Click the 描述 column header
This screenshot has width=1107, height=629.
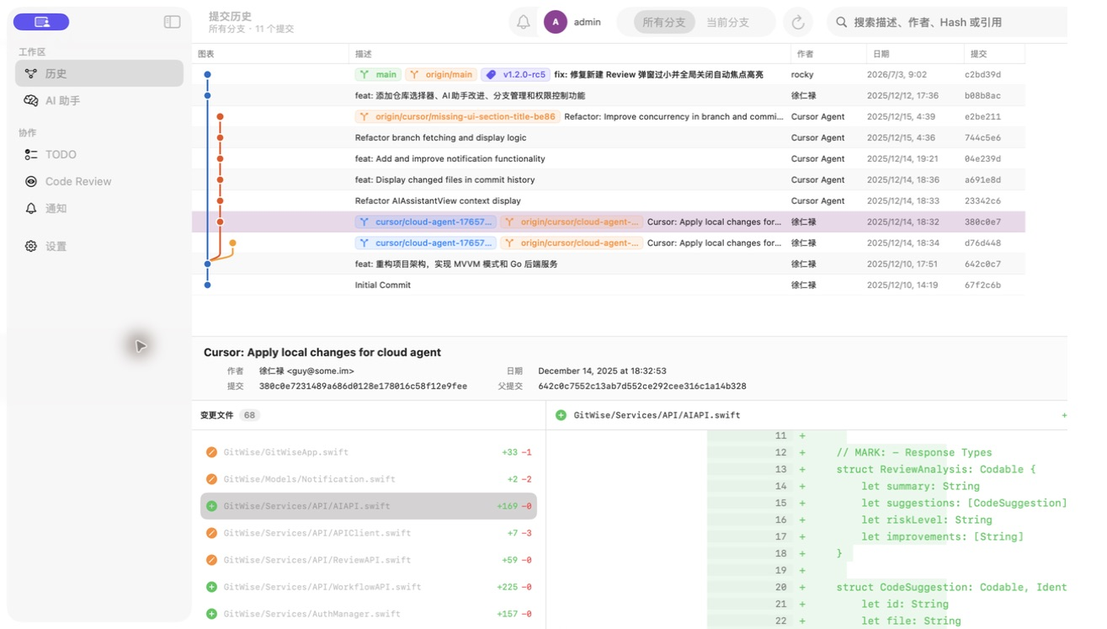click(363, 54)
